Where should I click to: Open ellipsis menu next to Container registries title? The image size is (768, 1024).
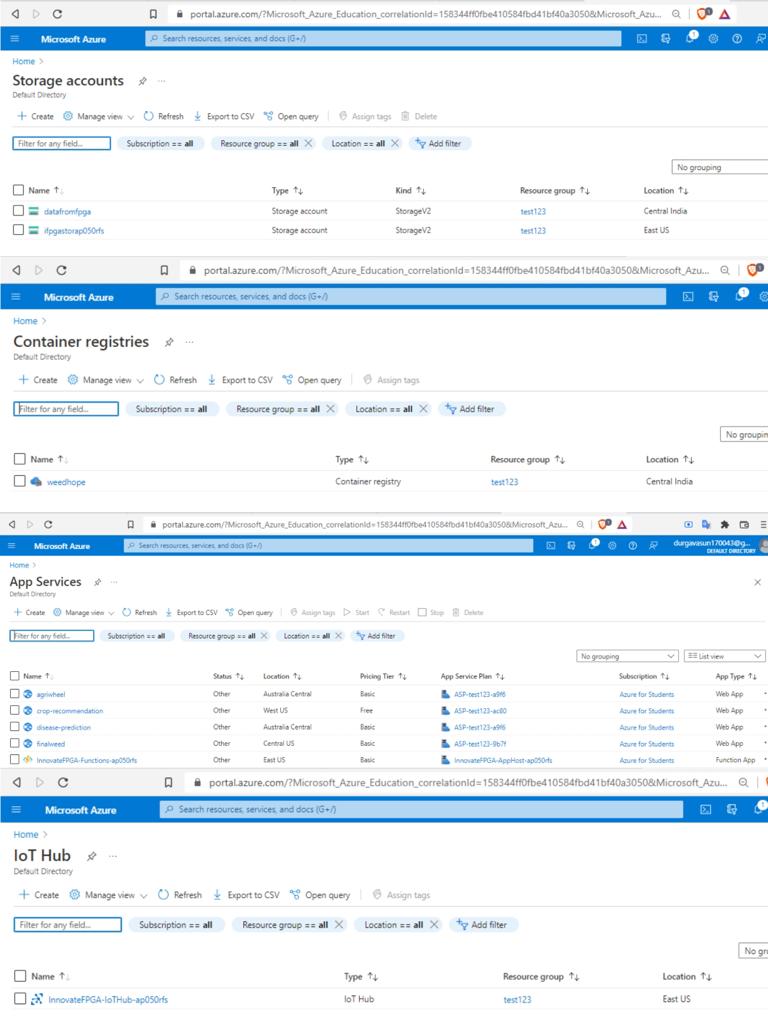click(189, 342)
